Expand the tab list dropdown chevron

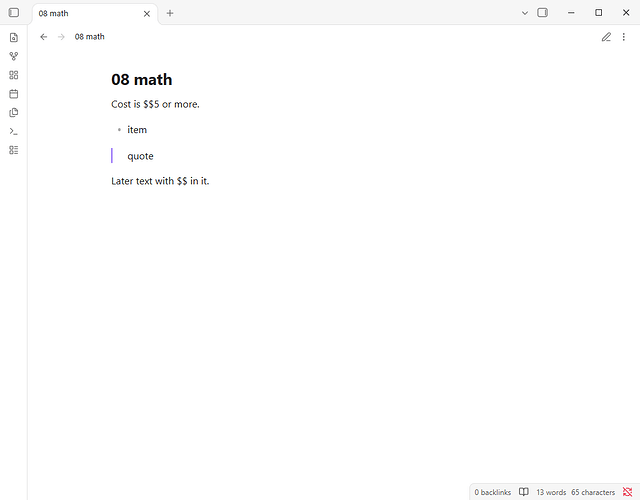pos(525,13)
